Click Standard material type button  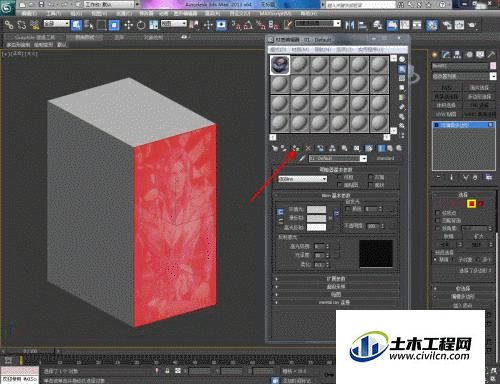(385, 159)
